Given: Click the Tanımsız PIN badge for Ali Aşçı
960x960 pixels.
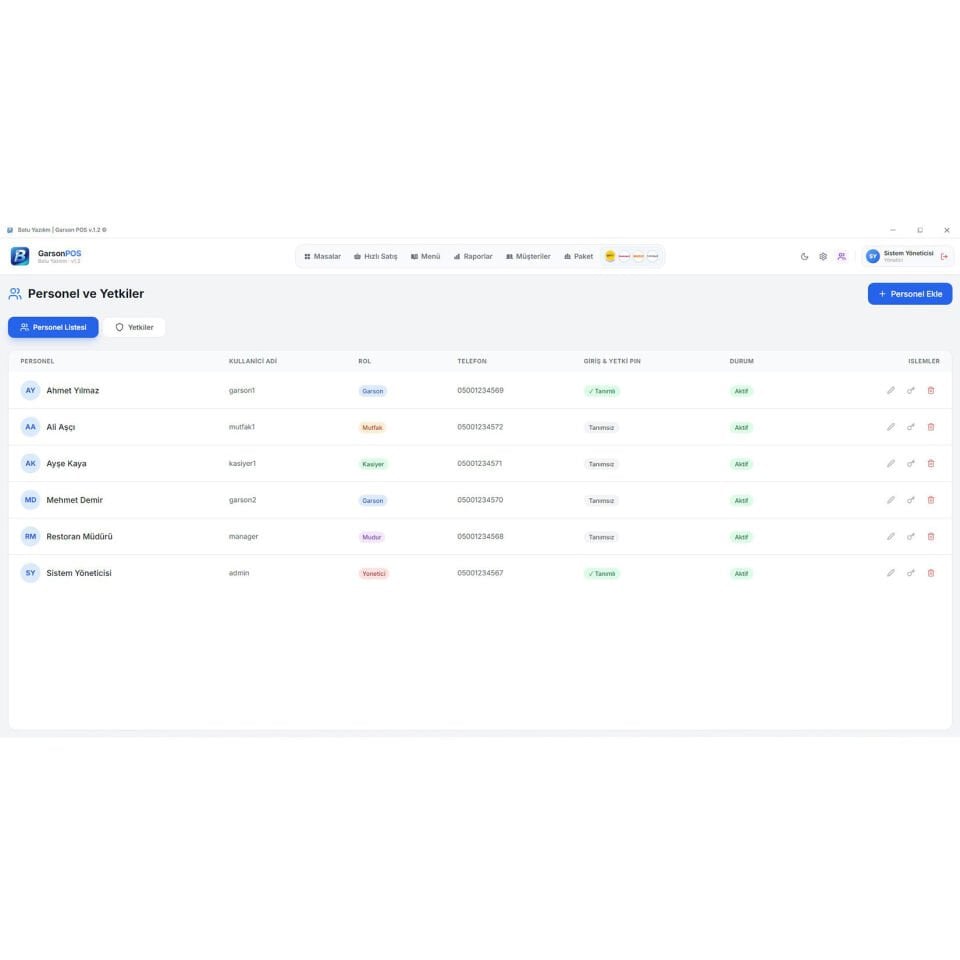Looking at the screenshot, I should 601,427.
